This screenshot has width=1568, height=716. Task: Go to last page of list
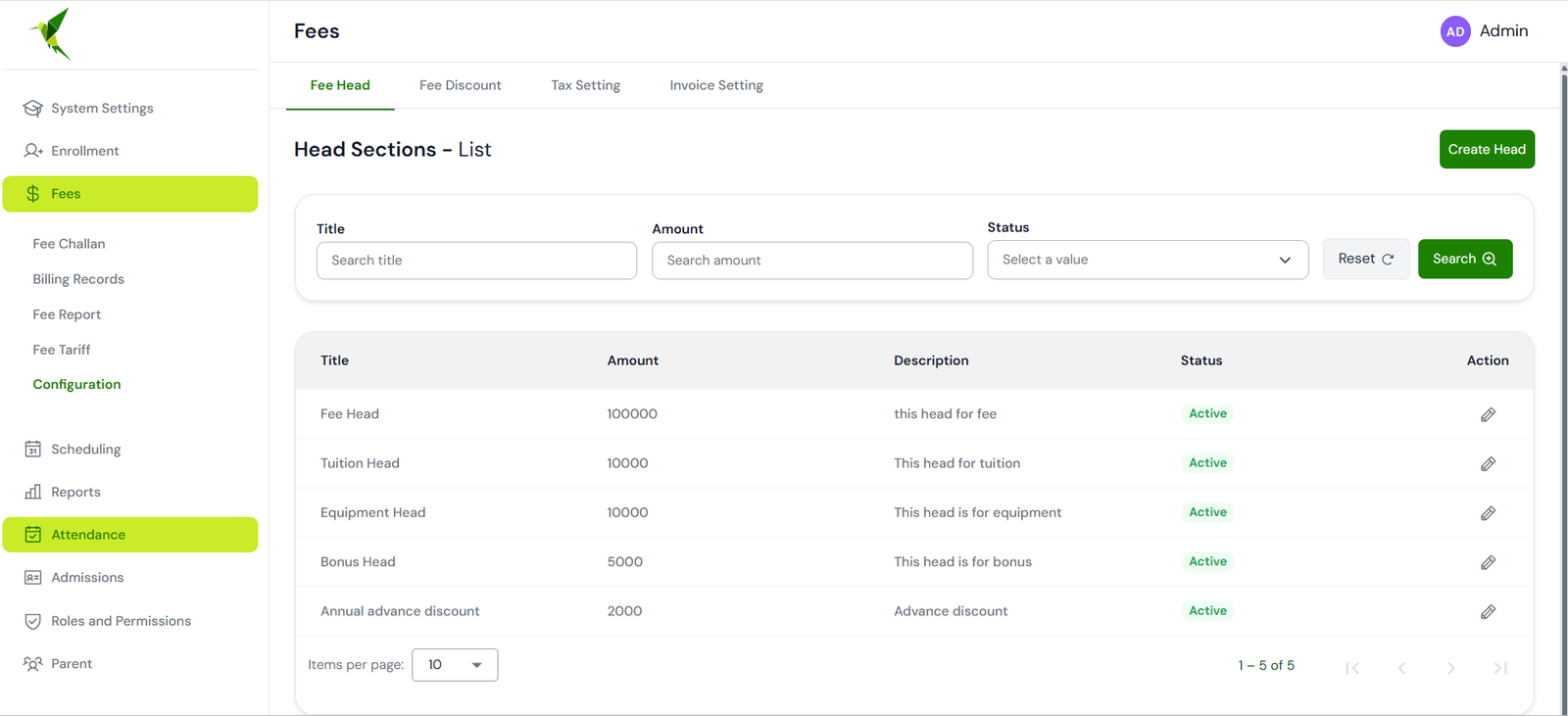point(1500,668)
